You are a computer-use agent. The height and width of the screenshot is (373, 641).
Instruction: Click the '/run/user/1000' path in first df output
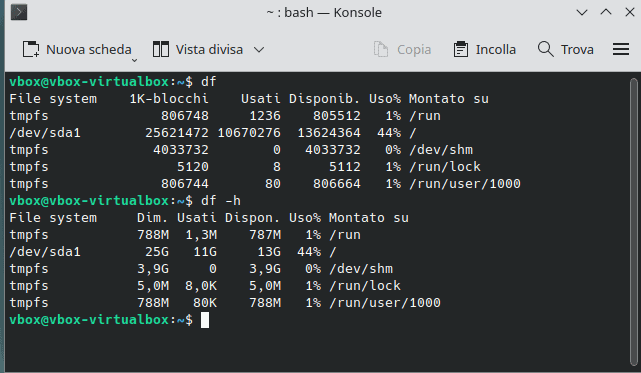pyautogui.click(x=465, y=184)
